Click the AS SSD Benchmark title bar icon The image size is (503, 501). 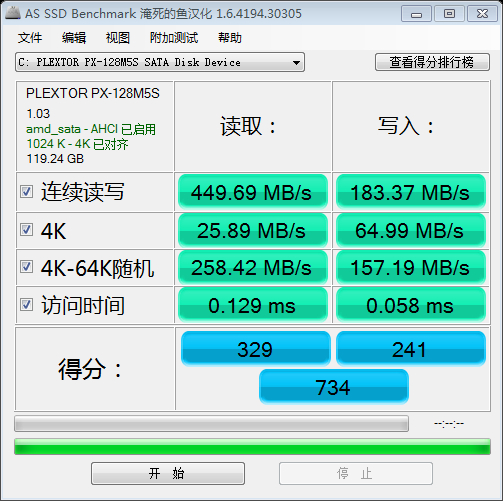point(13,13)
